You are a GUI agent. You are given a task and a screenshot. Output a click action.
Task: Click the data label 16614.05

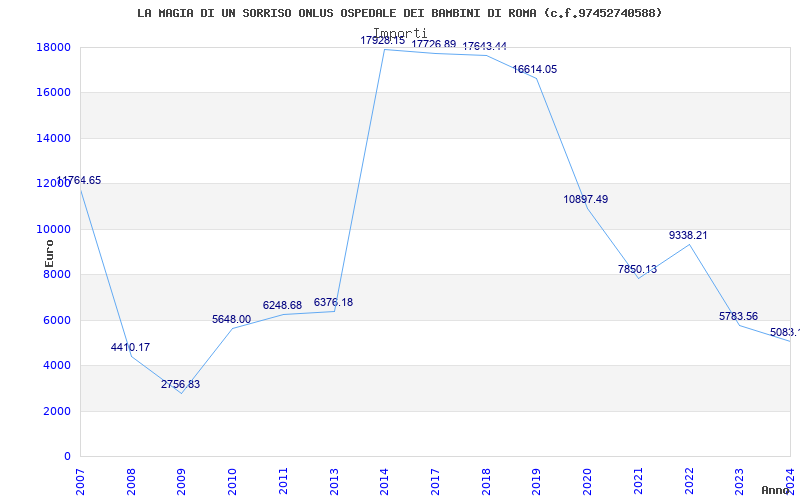click(x=535, y=70)
